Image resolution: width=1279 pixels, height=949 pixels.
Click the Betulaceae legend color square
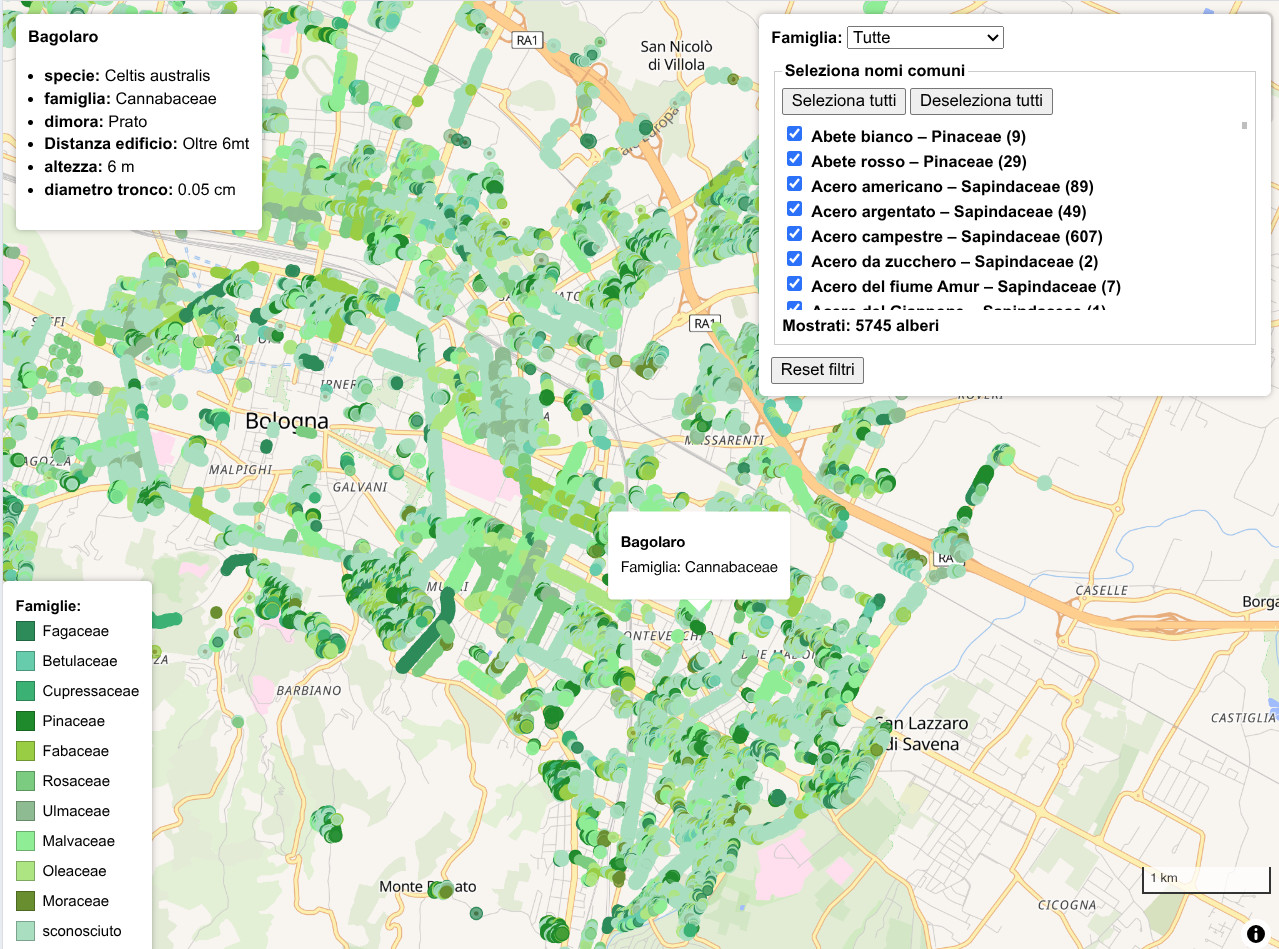click(25, 661)
